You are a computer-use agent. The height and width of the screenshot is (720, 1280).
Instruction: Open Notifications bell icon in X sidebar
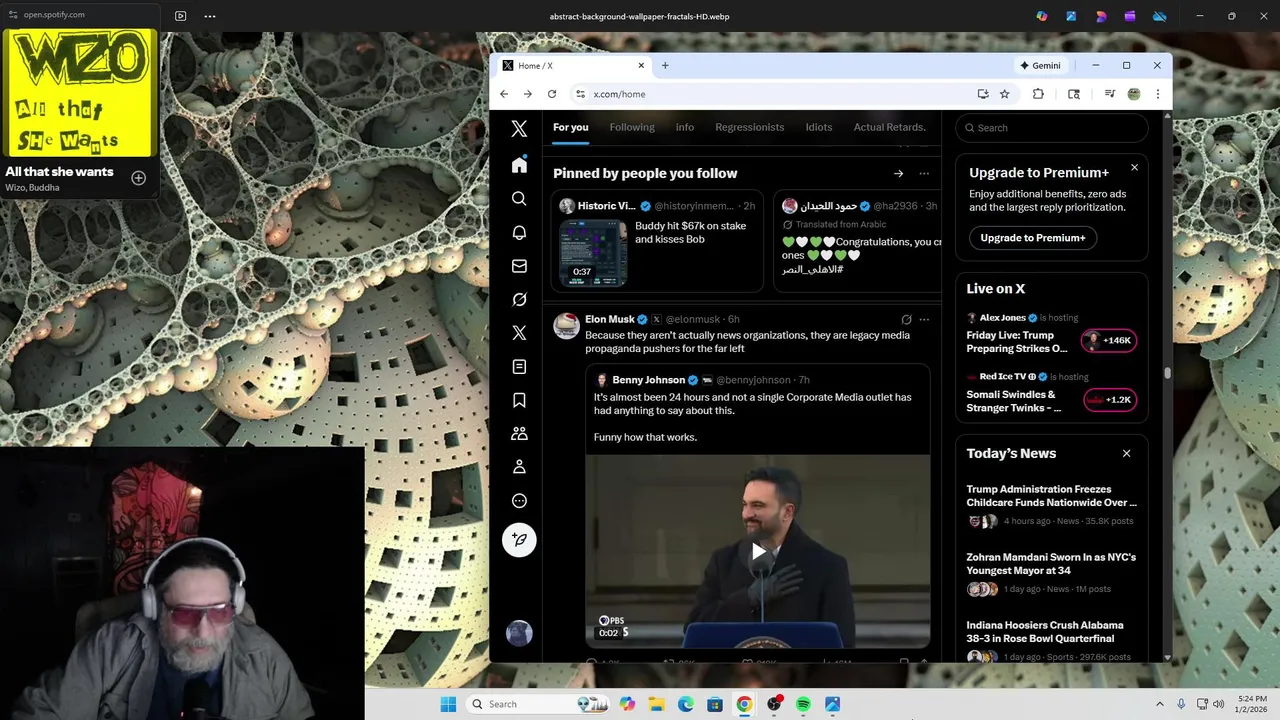(519, 233)
